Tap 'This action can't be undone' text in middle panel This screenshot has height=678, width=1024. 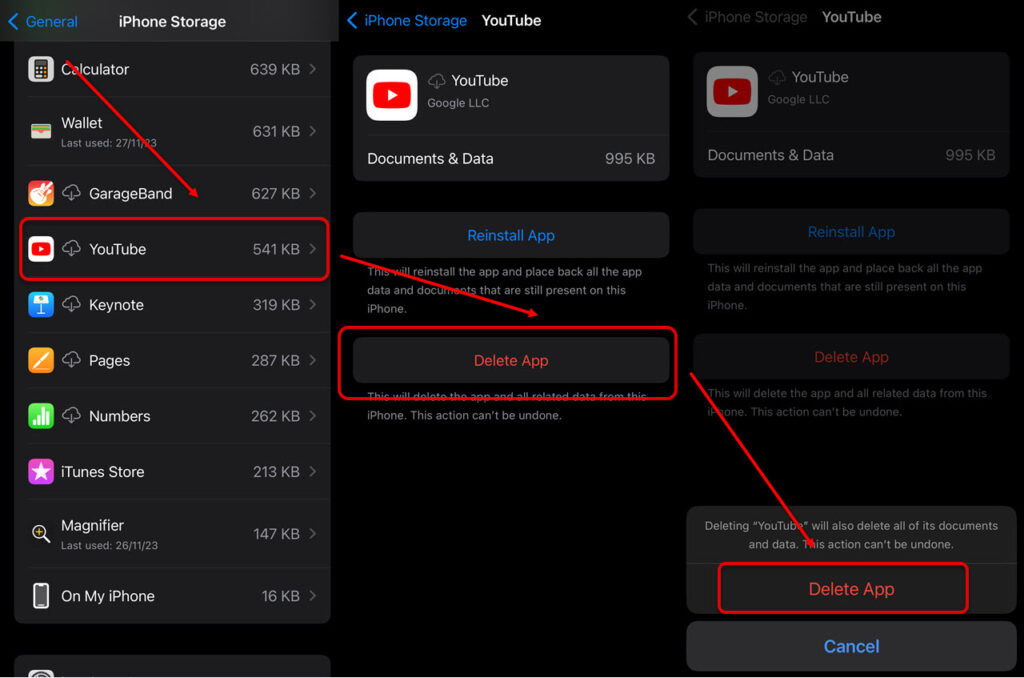(x=485, y=415)
